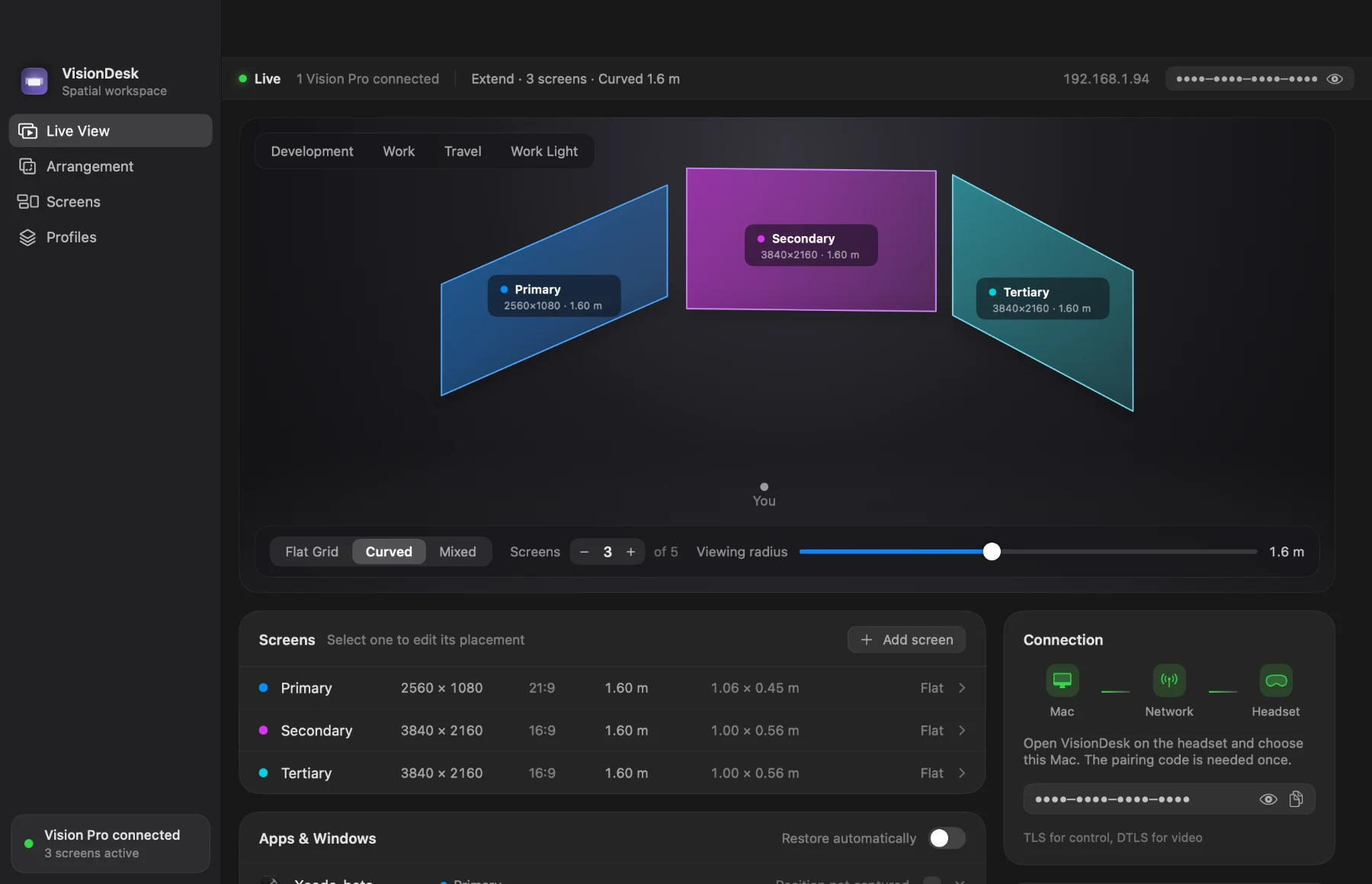Viewport: 1372px width, 884px height.
Task: Click the Viewing radius slider handle
Action: click(x=992, y=552)
